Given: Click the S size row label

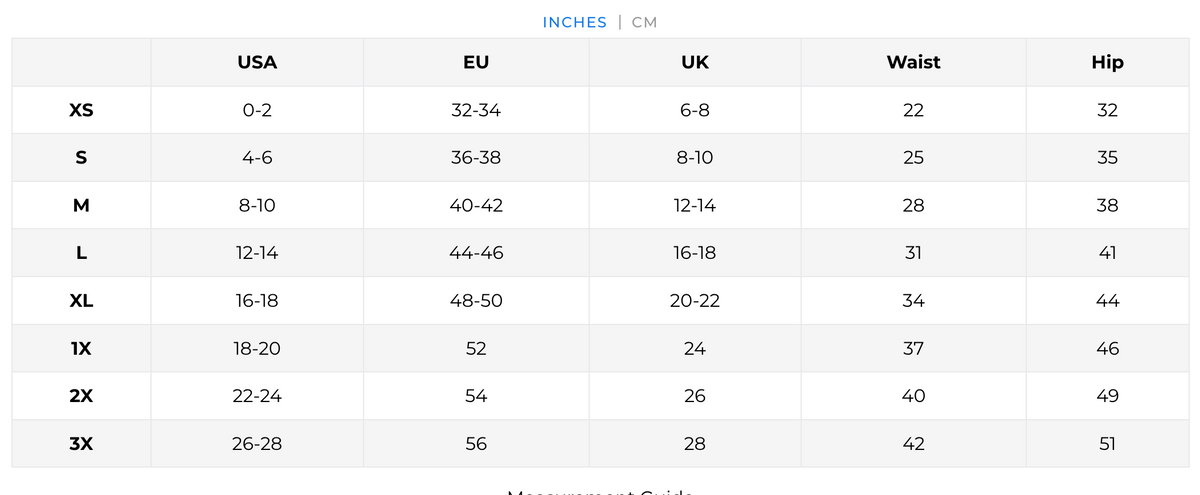Looking at the screenshot, I should 81,158.
